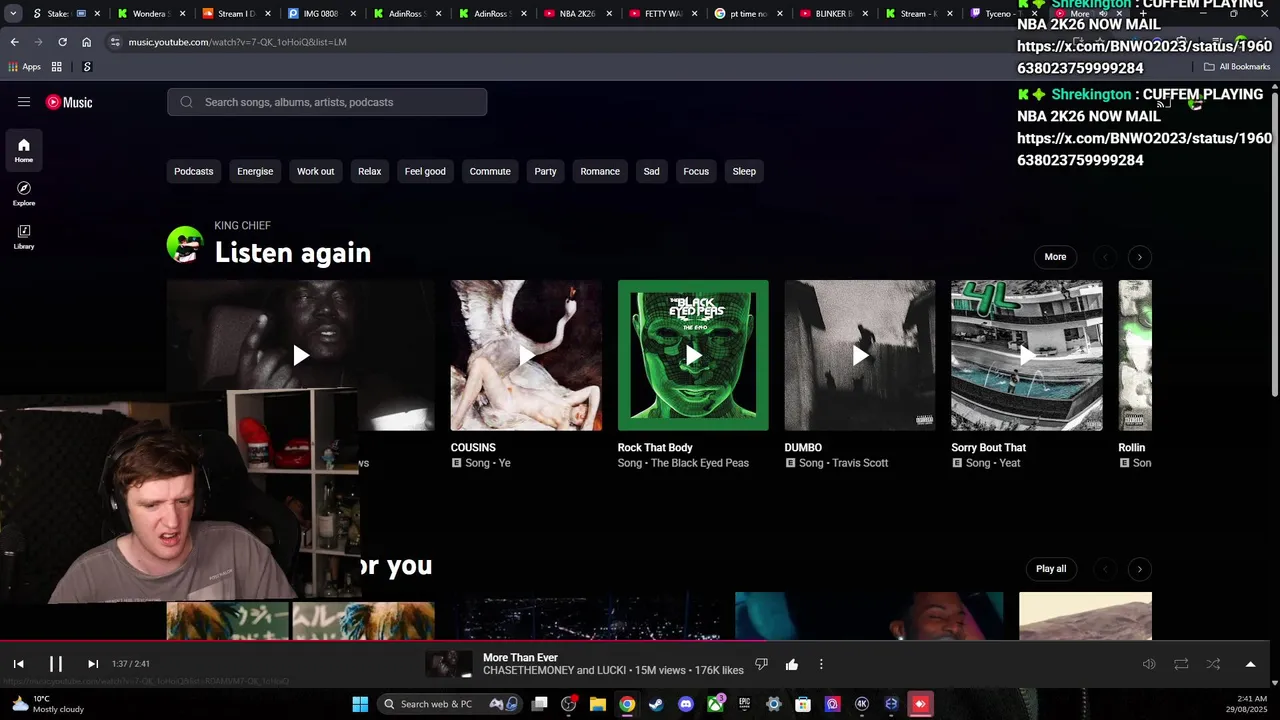
Task: Go to Home in sidebar
Action: (24, 151)
